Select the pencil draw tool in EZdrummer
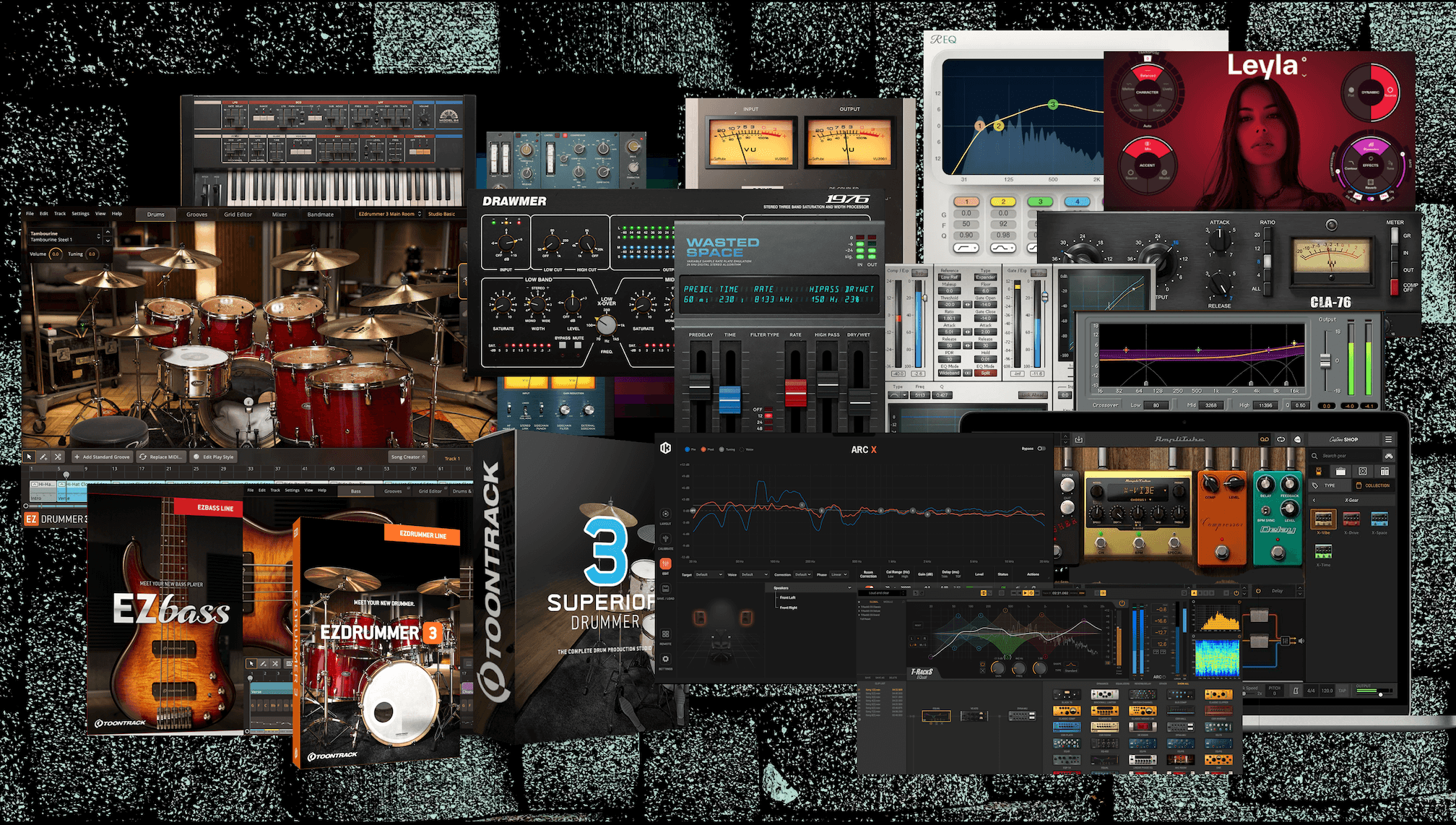 point(43,457)
